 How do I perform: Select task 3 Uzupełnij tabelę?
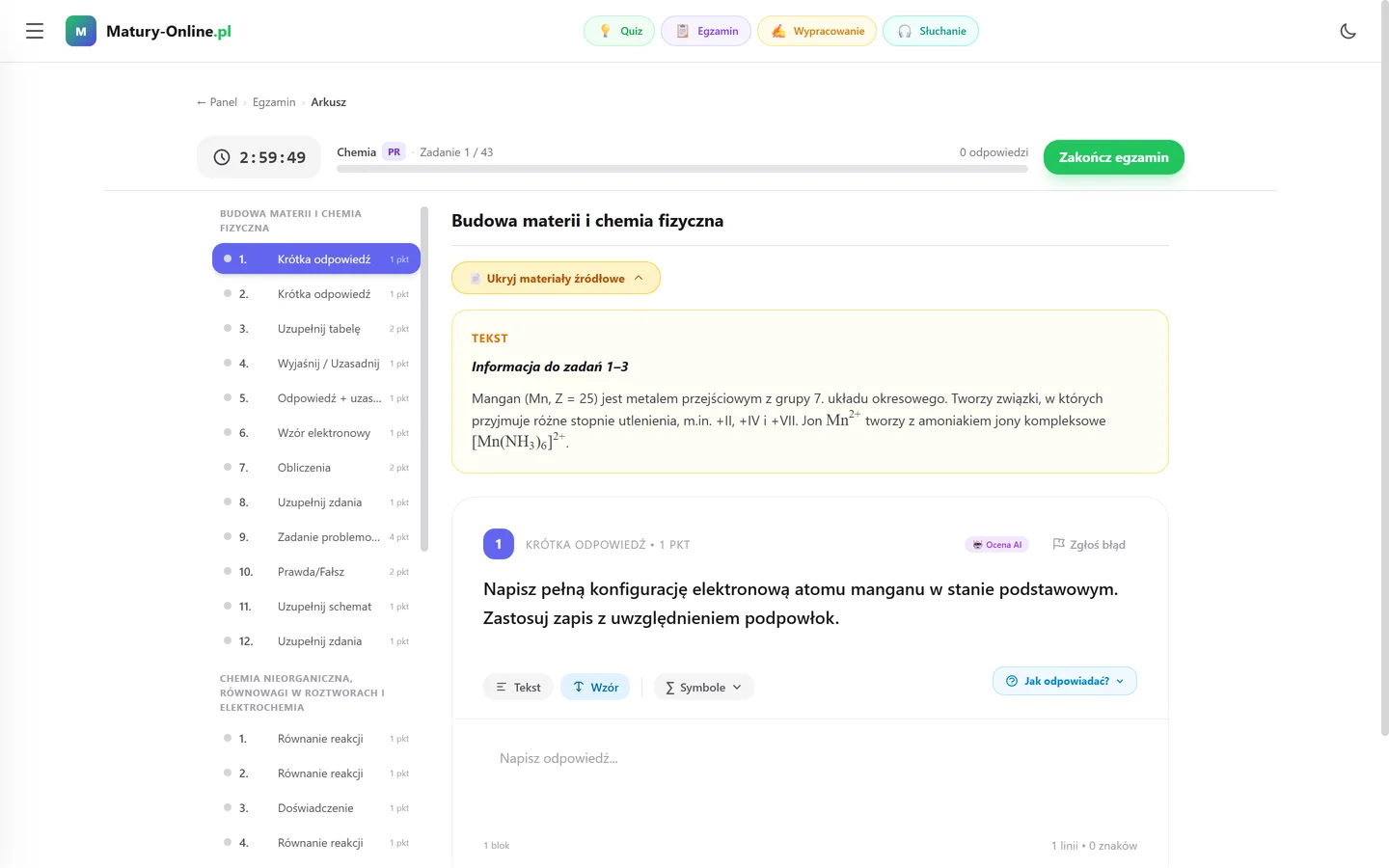(x=316, y=329)
